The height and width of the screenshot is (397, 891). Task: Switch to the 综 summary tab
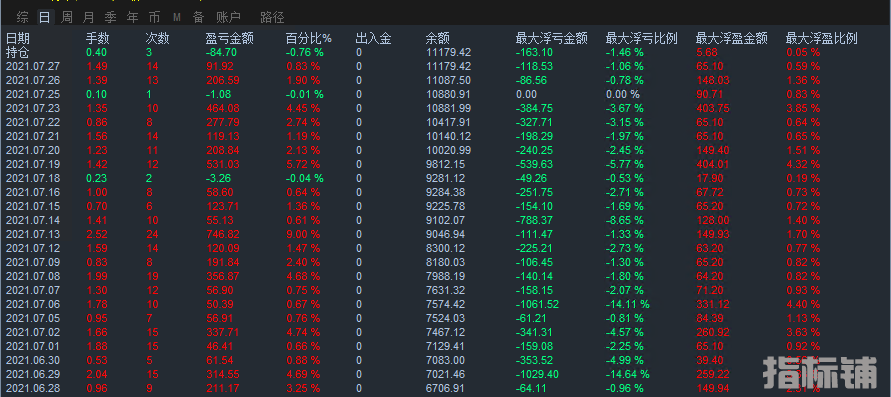(23, 17)
